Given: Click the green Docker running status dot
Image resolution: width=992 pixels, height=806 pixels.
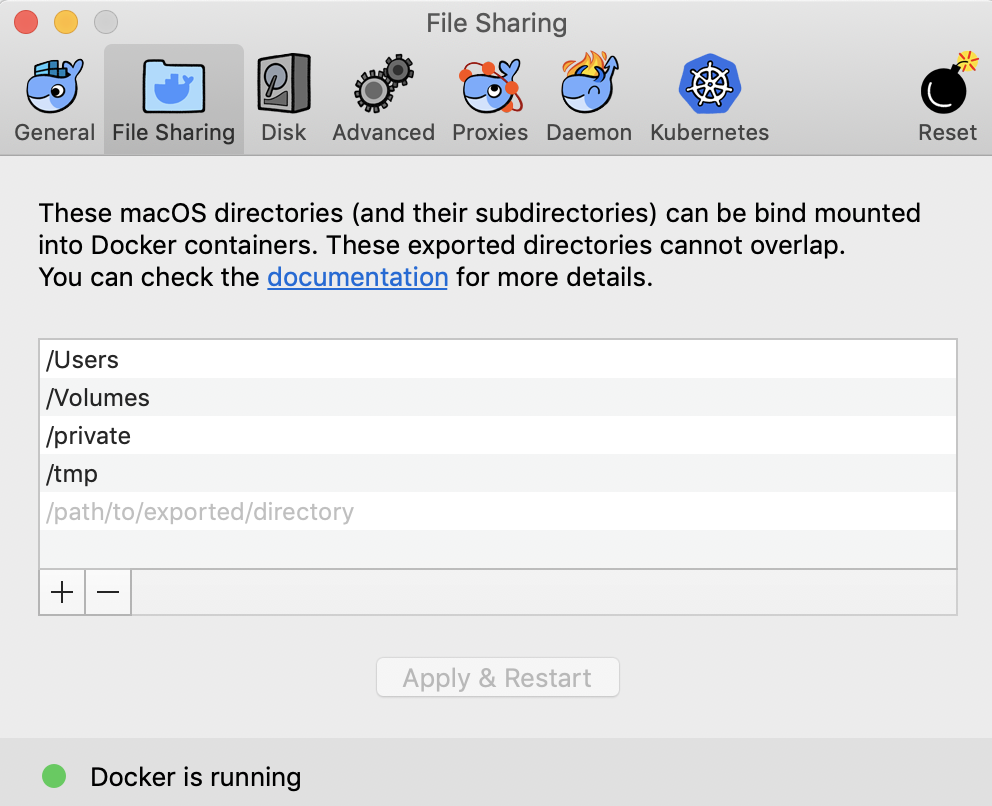Looking at the screenshot, I should pos(55,776).
